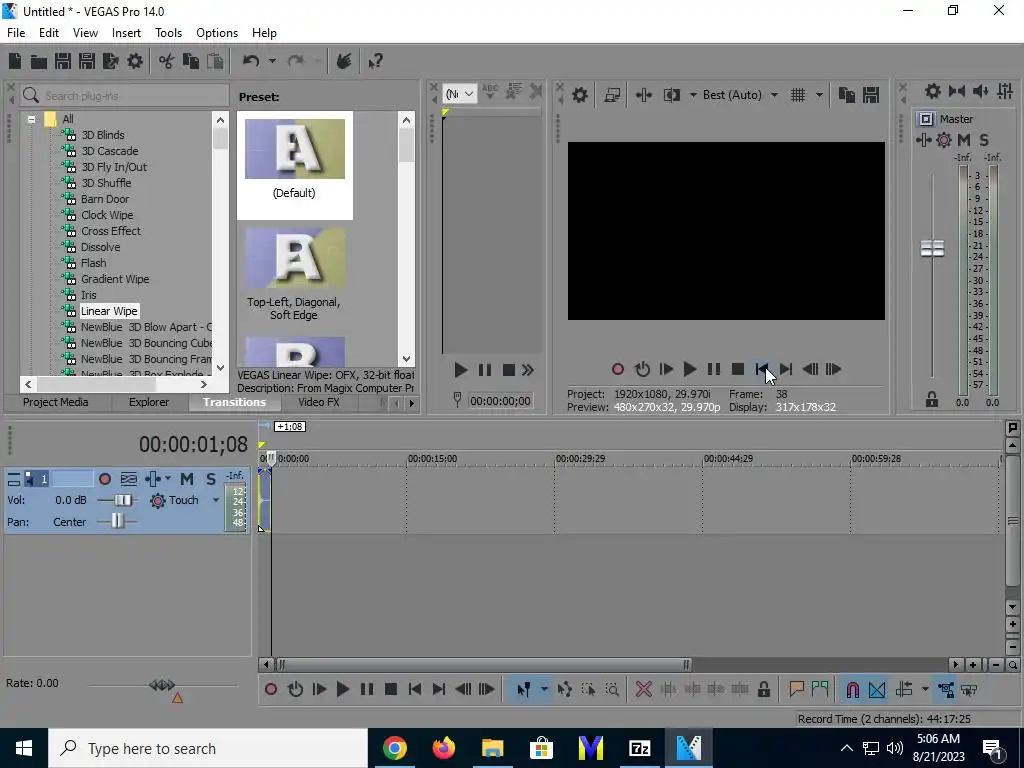The image size is (1024, 768).
Task: Open Master bus audio properties gear
Action: [x=933, y=91]
